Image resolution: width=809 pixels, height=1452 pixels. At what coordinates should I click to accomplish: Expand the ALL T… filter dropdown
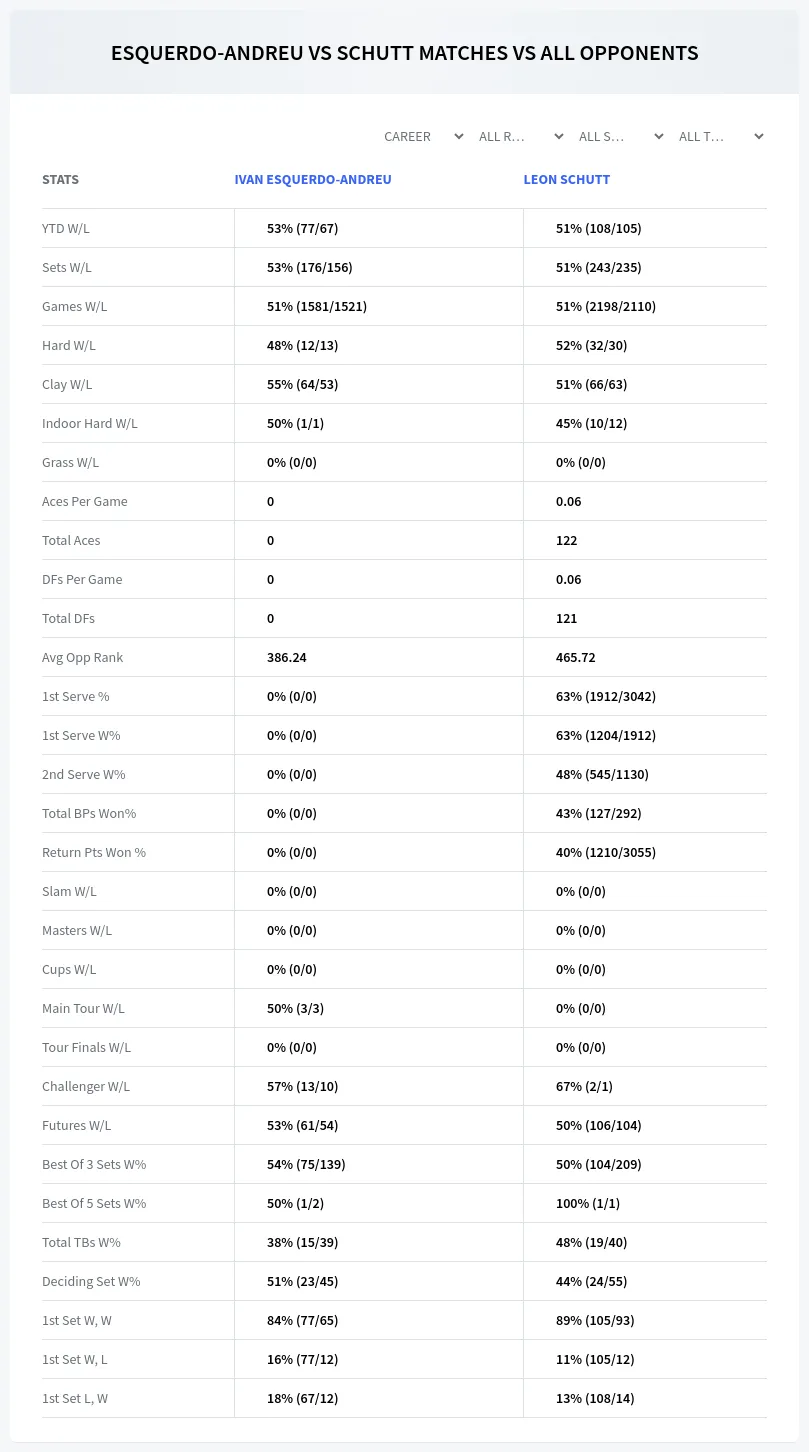[721, 136]
